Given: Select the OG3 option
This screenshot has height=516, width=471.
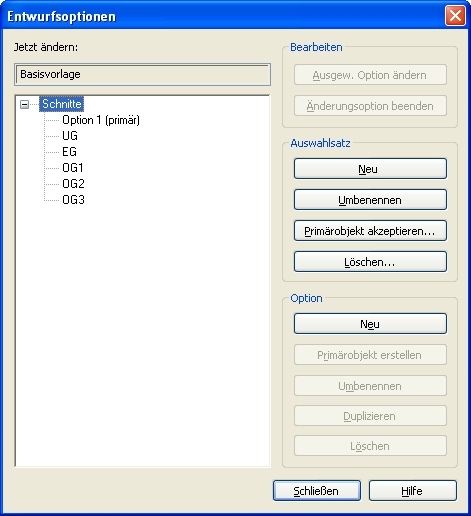Looking at the screenshot, I should (x=73, y=200).
